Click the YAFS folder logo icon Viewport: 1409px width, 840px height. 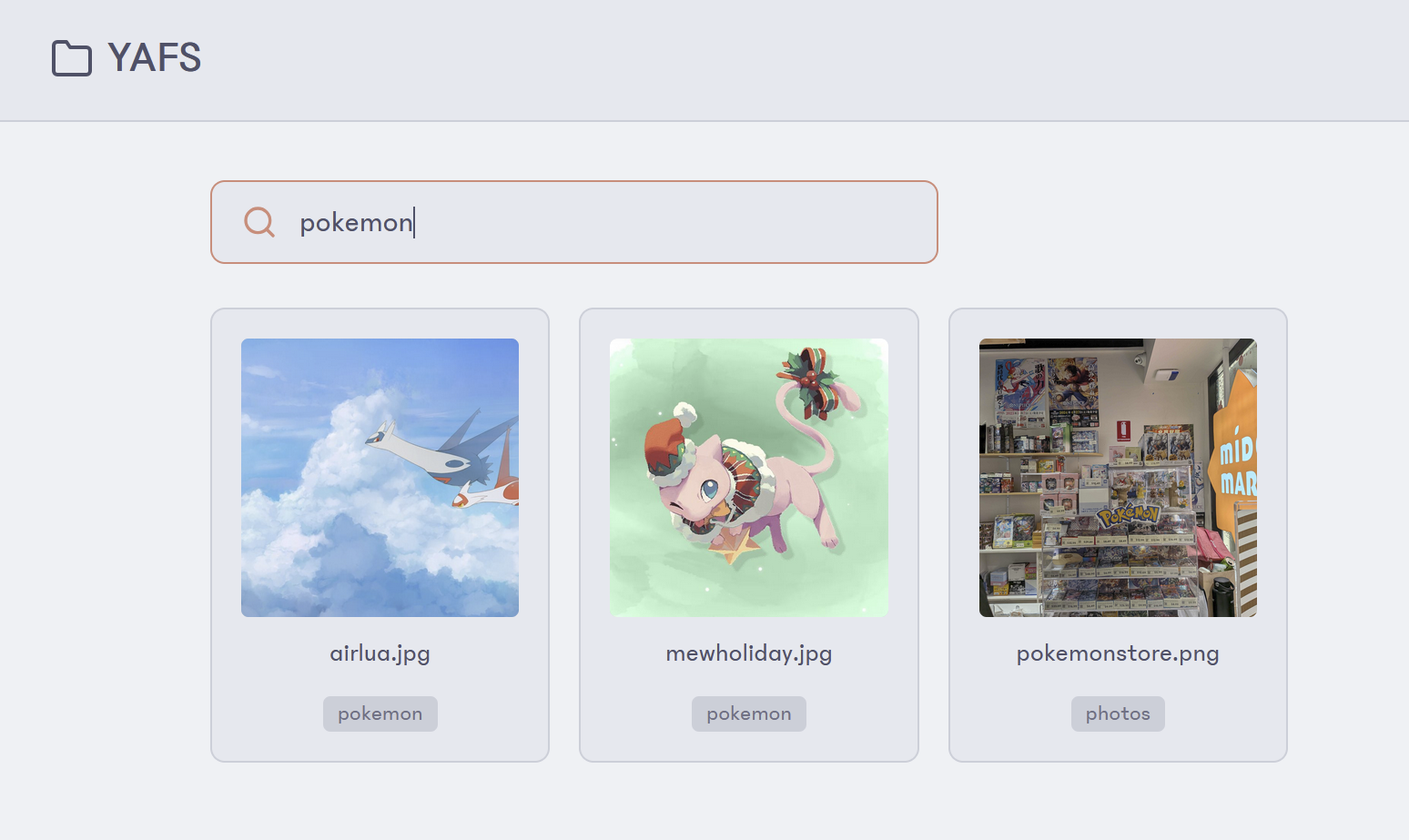[72, 58]
